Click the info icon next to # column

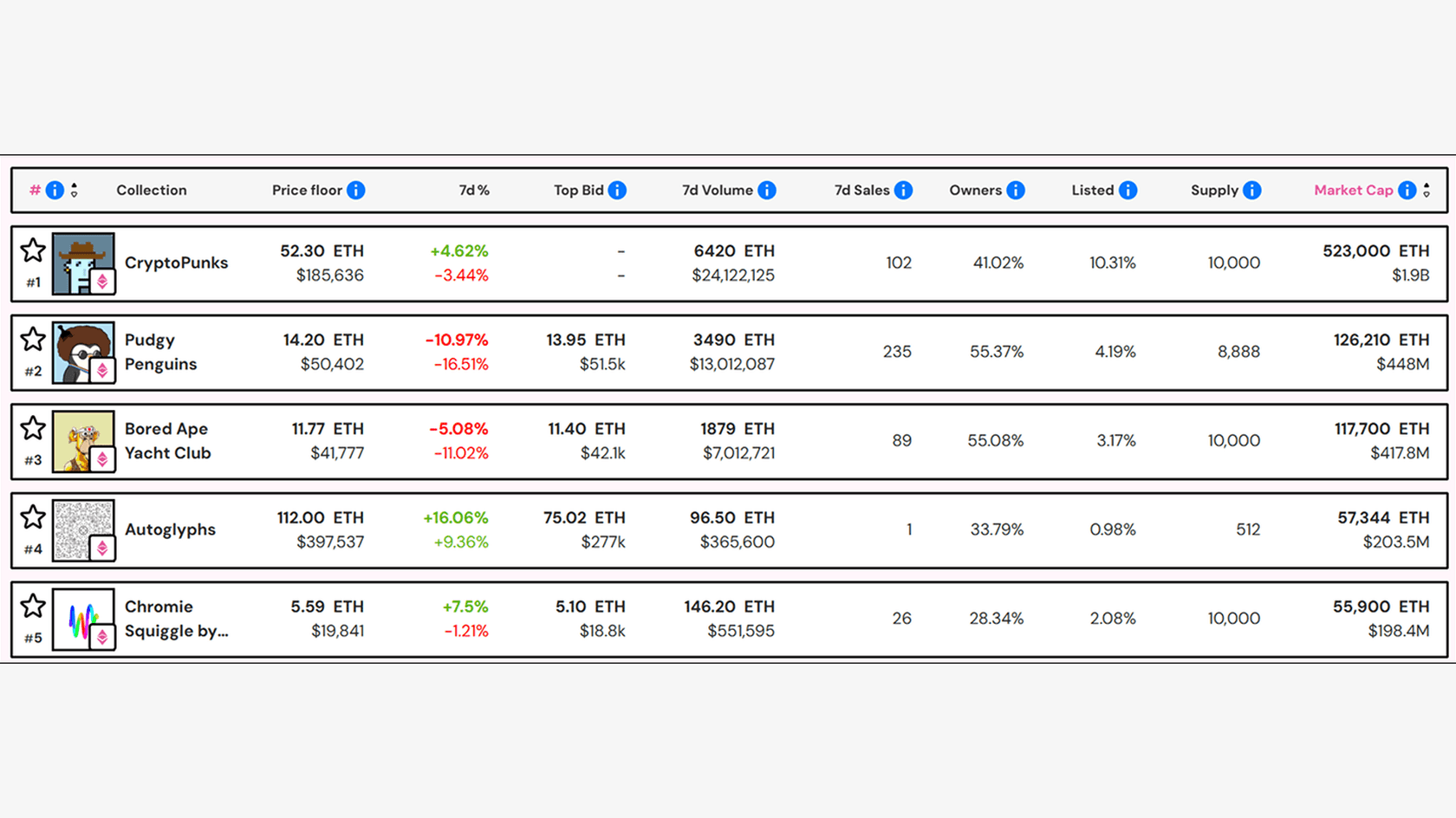55,190
